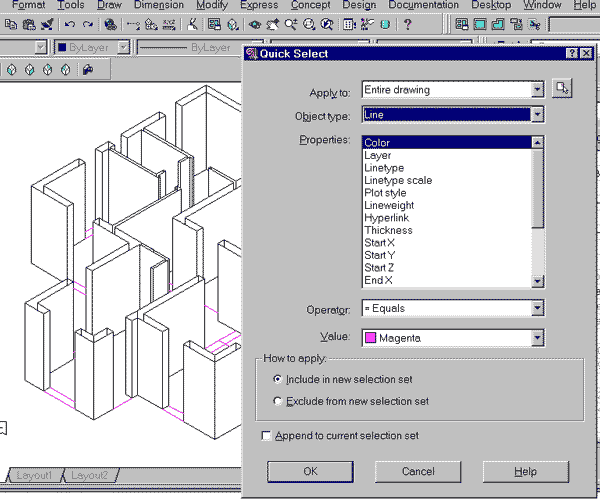The image size is (600, 502).
Task: Click the dialog title bar question mark
Action: click(571, 54)
